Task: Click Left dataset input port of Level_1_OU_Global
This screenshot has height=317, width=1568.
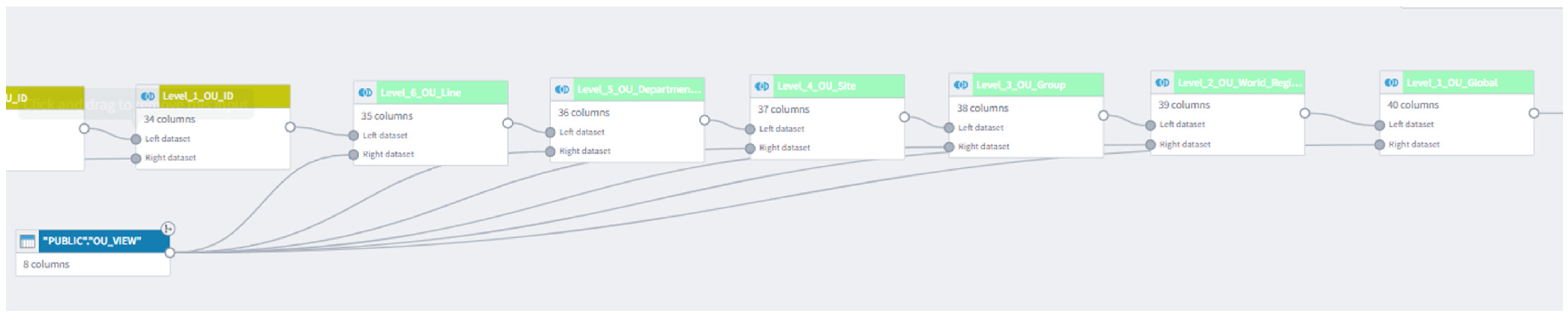Action: pyautogui.click(x=1379, y=125)
